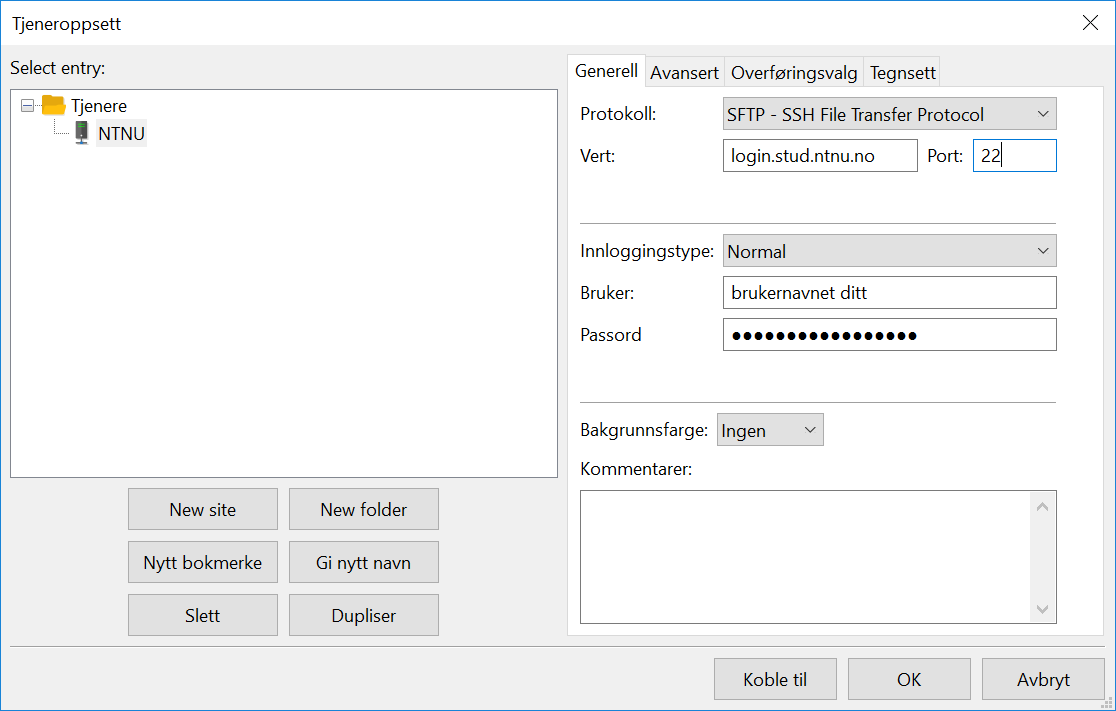
Task: Close the Tjeneroppsett dialog window
Action: tap(1090, 23)
